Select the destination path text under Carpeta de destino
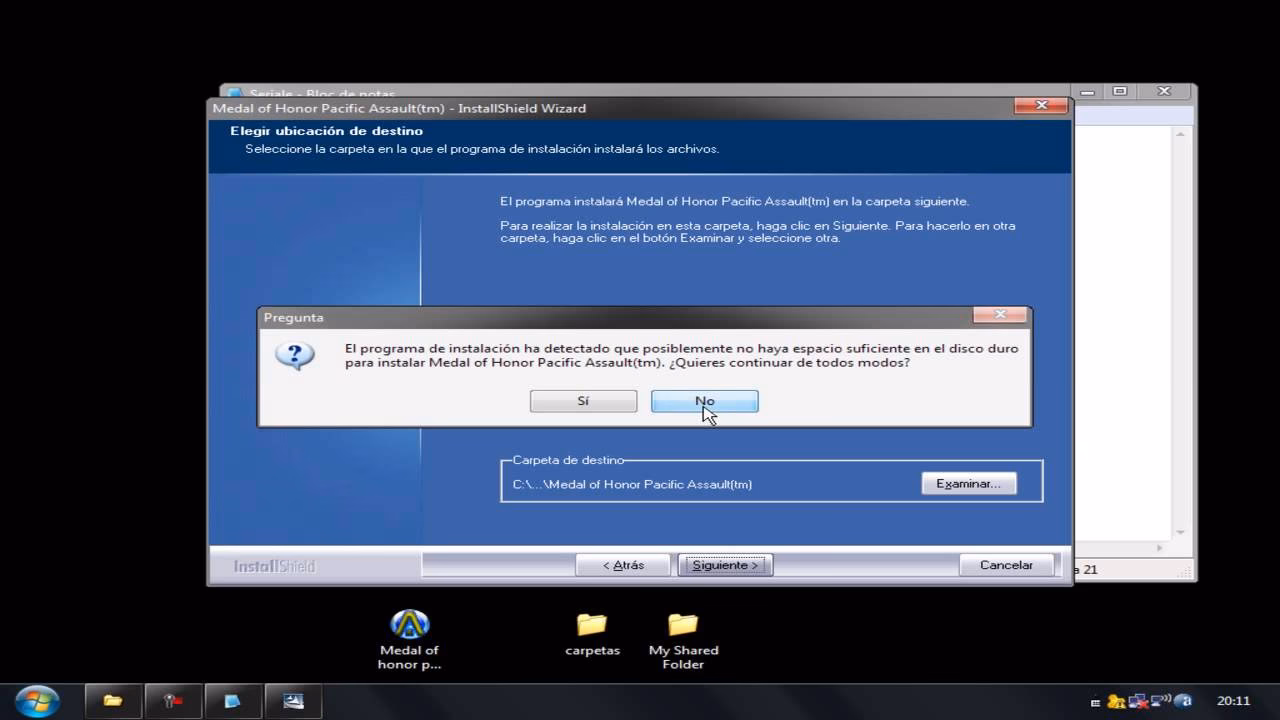The height and width of the screenshot is (720, 1280). 632,484
